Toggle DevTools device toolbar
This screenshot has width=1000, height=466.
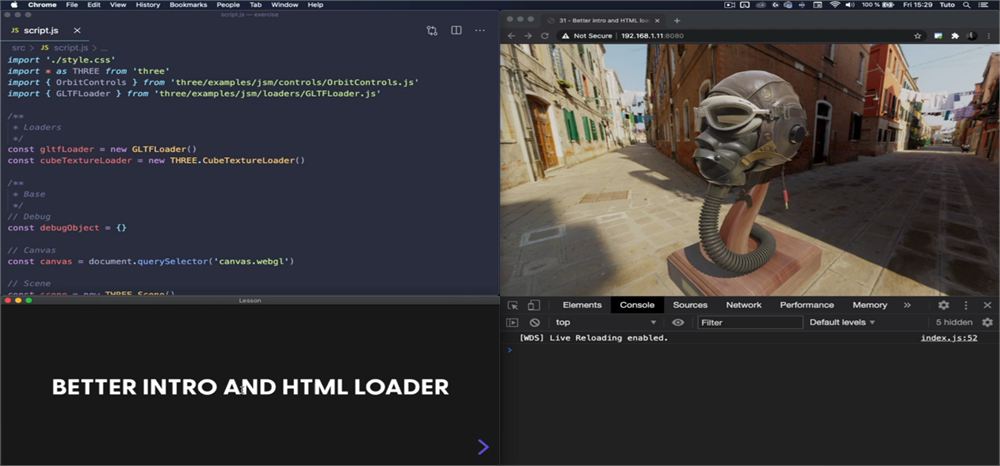(x=534, y=305)
